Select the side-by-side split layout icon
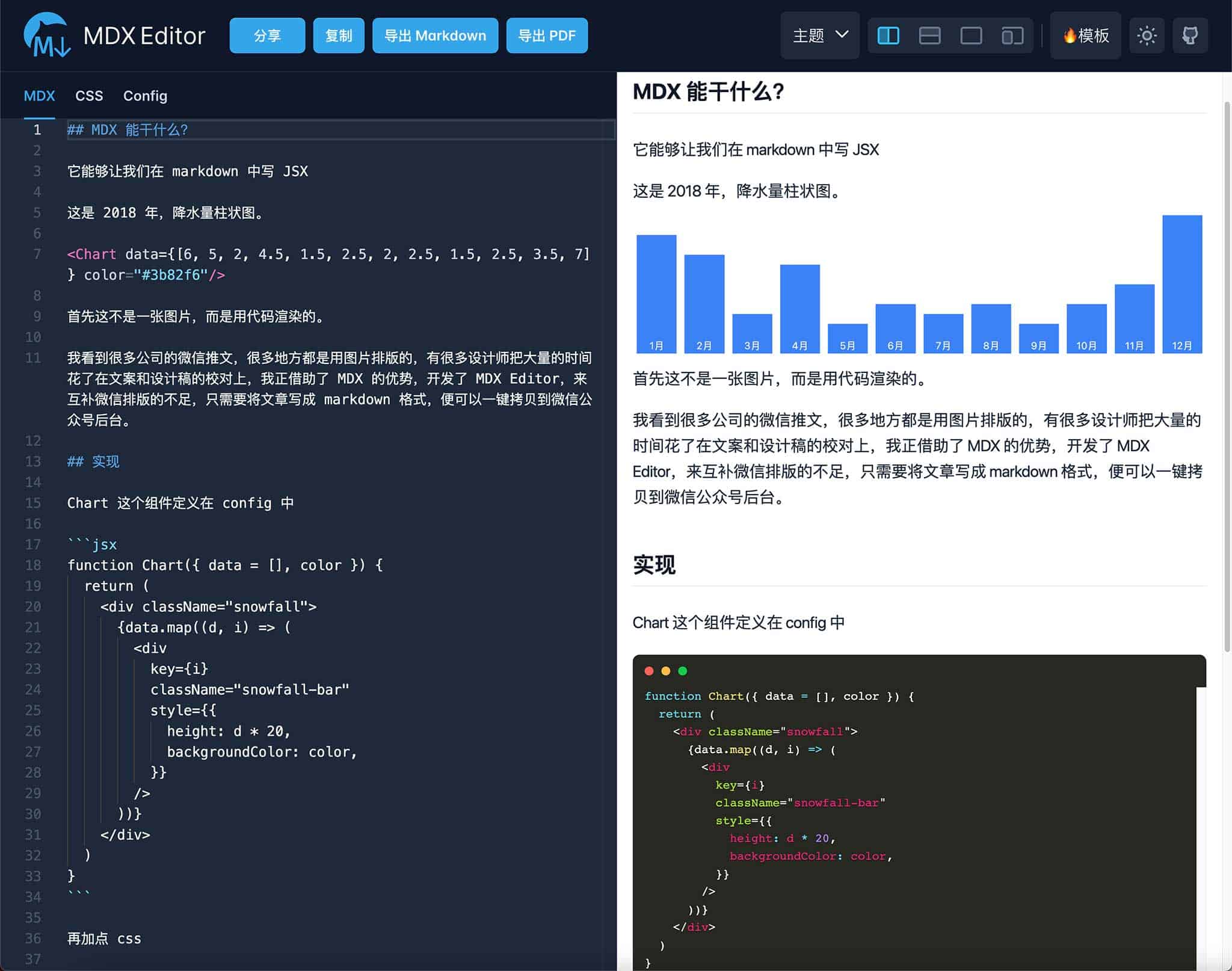Image resolution: width=1232 pixels, height=971 pixels. (888, 36)
